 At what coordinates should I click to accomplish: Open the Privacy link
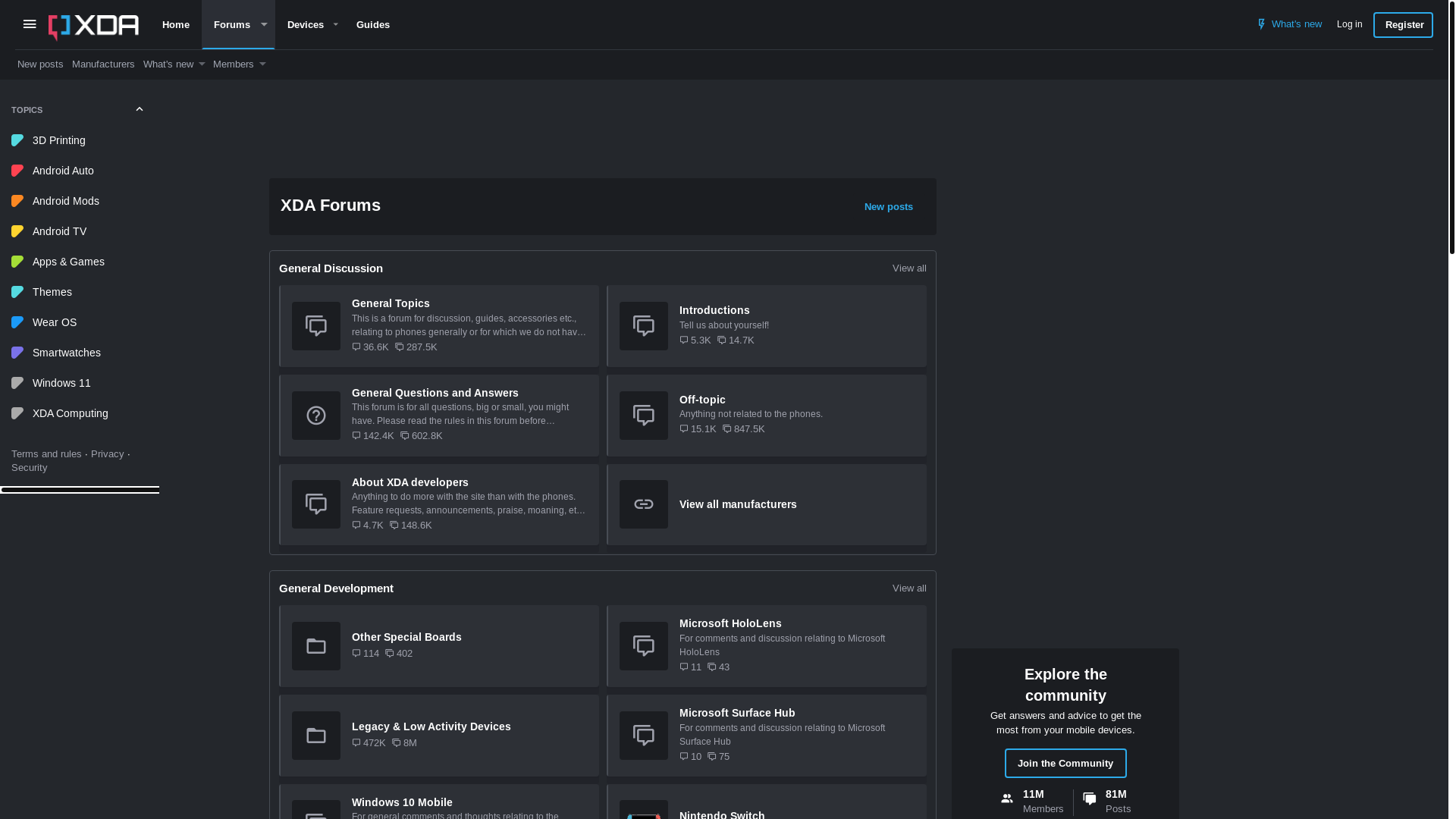coord(107,454)
